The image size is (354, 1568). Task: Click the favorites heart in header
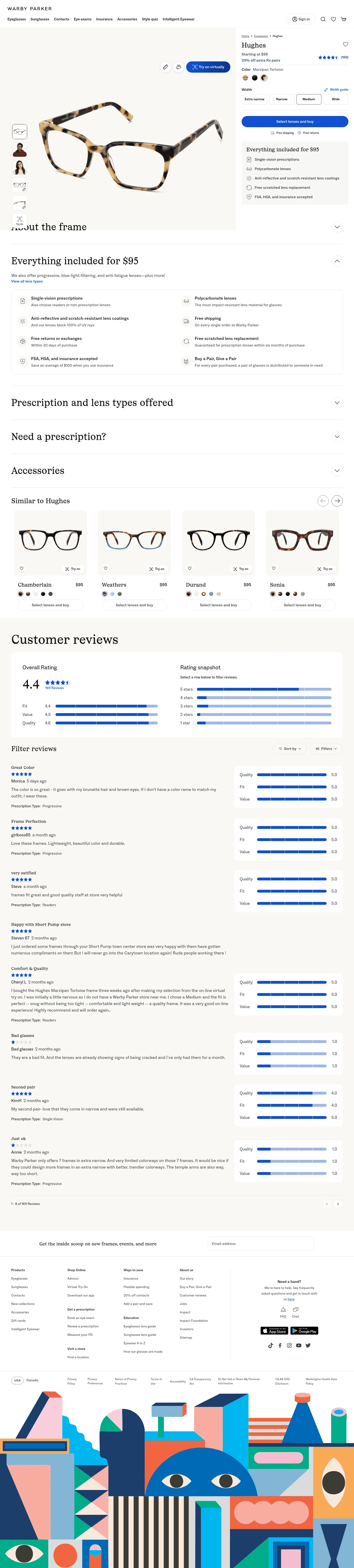tap(333, 19)
